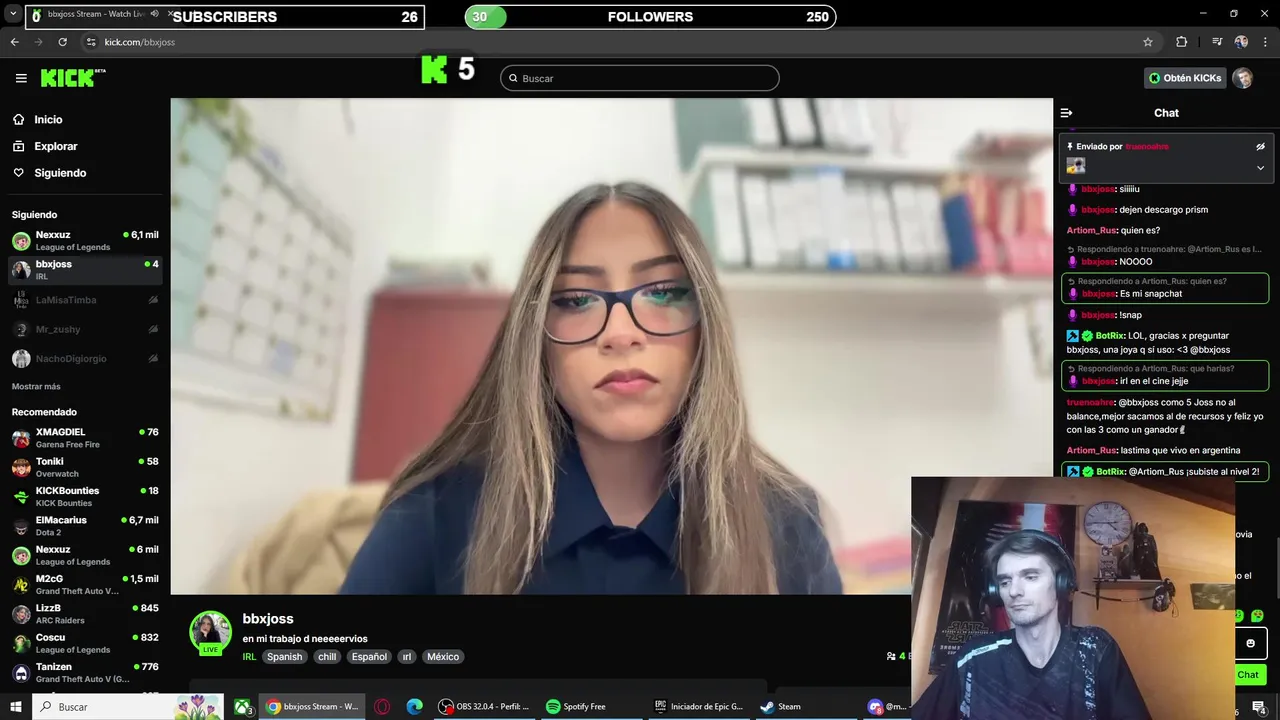This screenshot has width=1280, height=720.
Task: Switch to the OBS 32.0.4 taskbar window
Action: pyautogui.click(x=484, y=706)
